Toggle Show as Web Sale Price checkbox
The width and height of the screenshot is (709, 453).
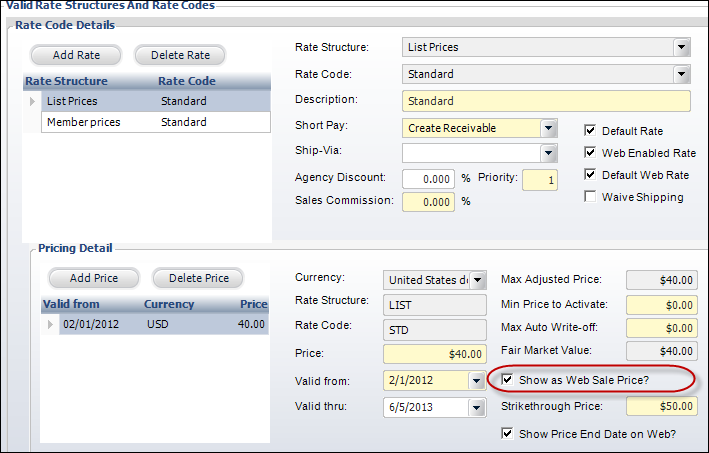(507, 379)
